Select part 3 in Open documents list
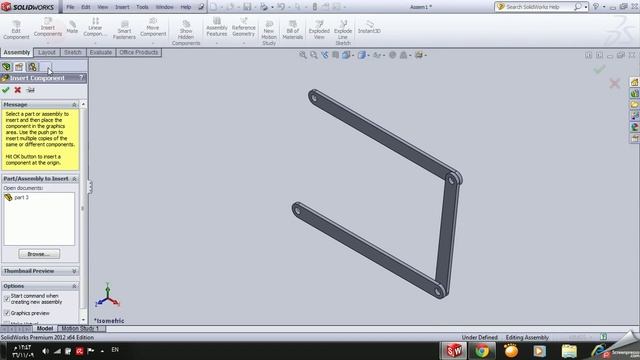 pyautogui.click(x=21, y=198)
